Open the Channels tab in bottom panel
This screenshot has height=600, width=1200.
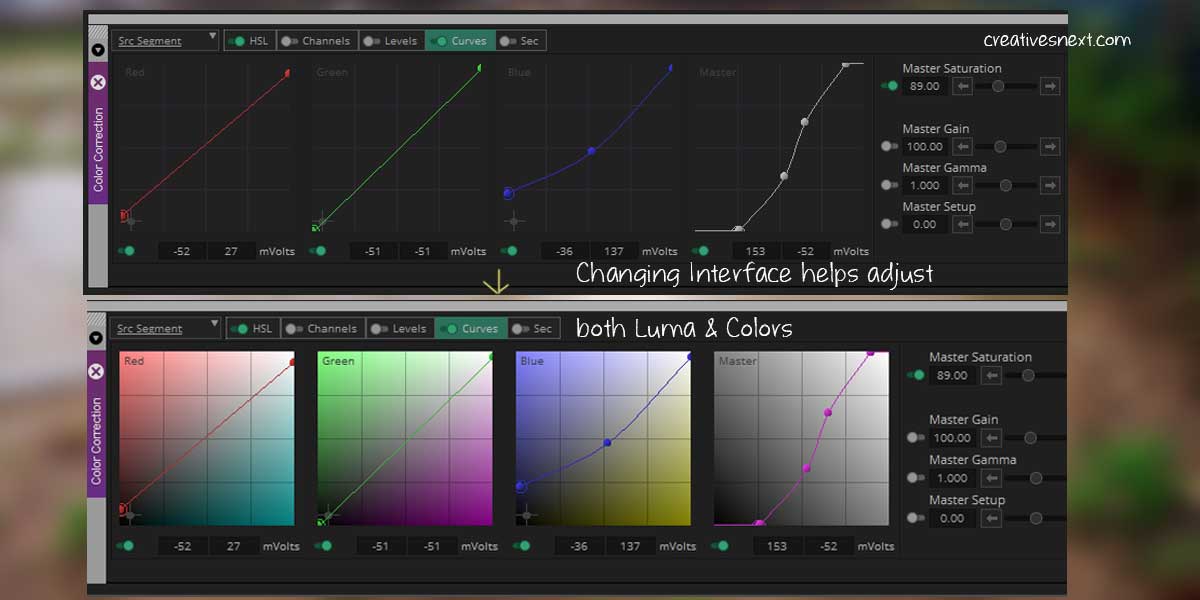click(x=322, y=328)
